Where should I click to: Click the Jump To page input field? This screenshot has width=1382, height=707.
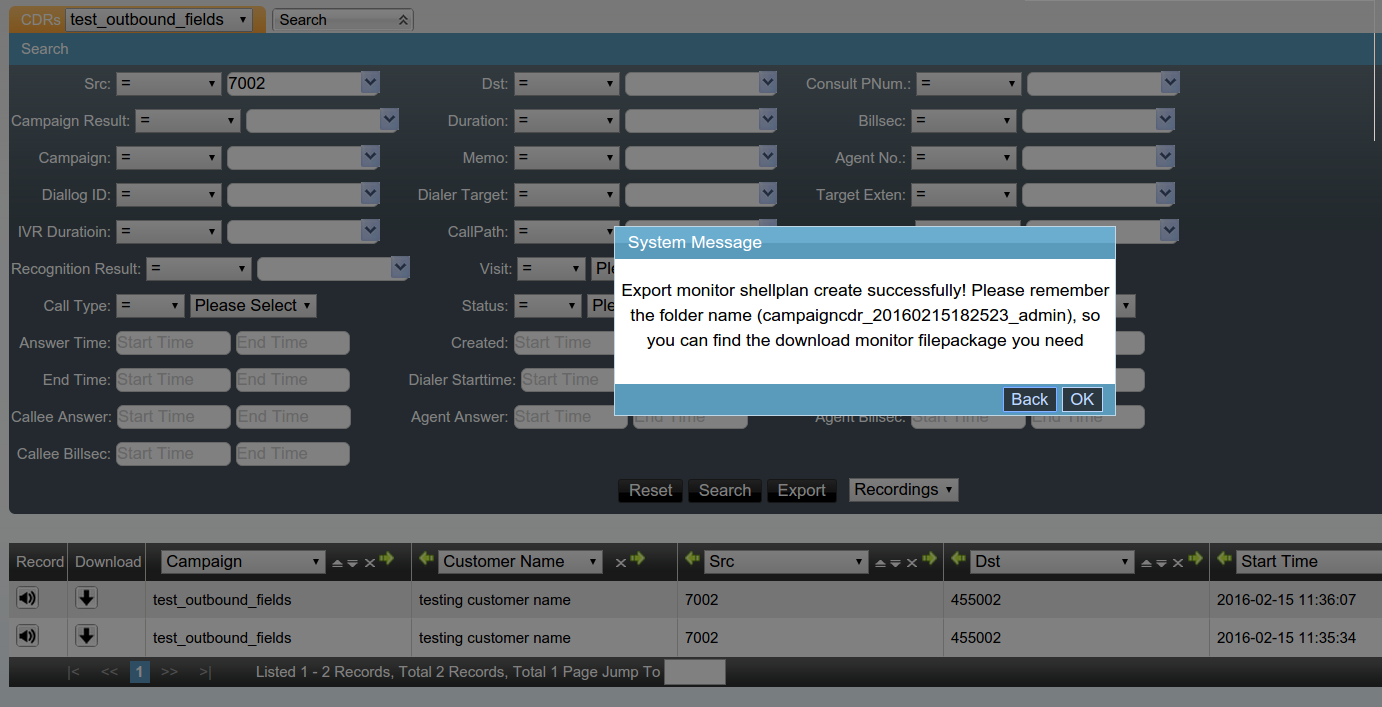[695, 672]
